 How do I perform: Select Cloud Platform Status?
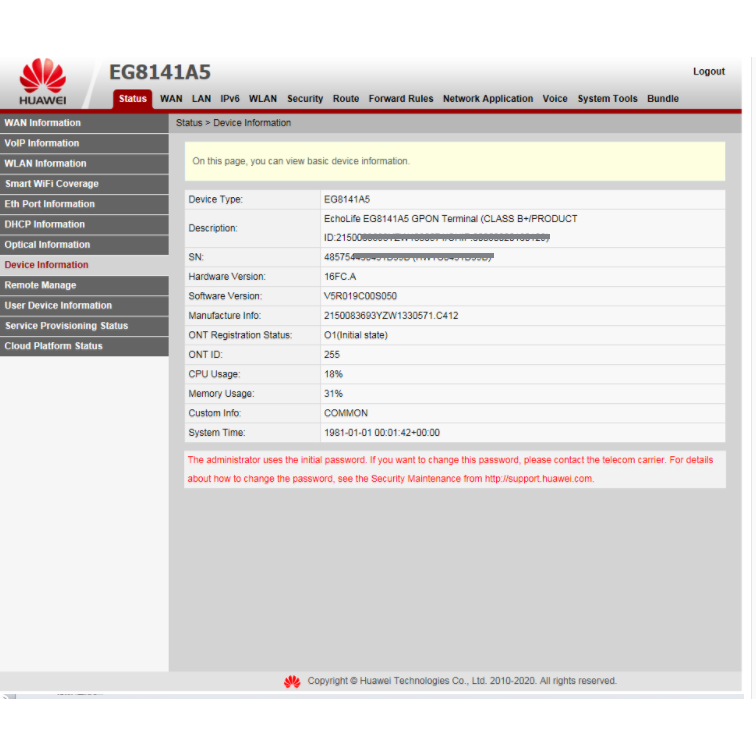(x=84, y=346)
